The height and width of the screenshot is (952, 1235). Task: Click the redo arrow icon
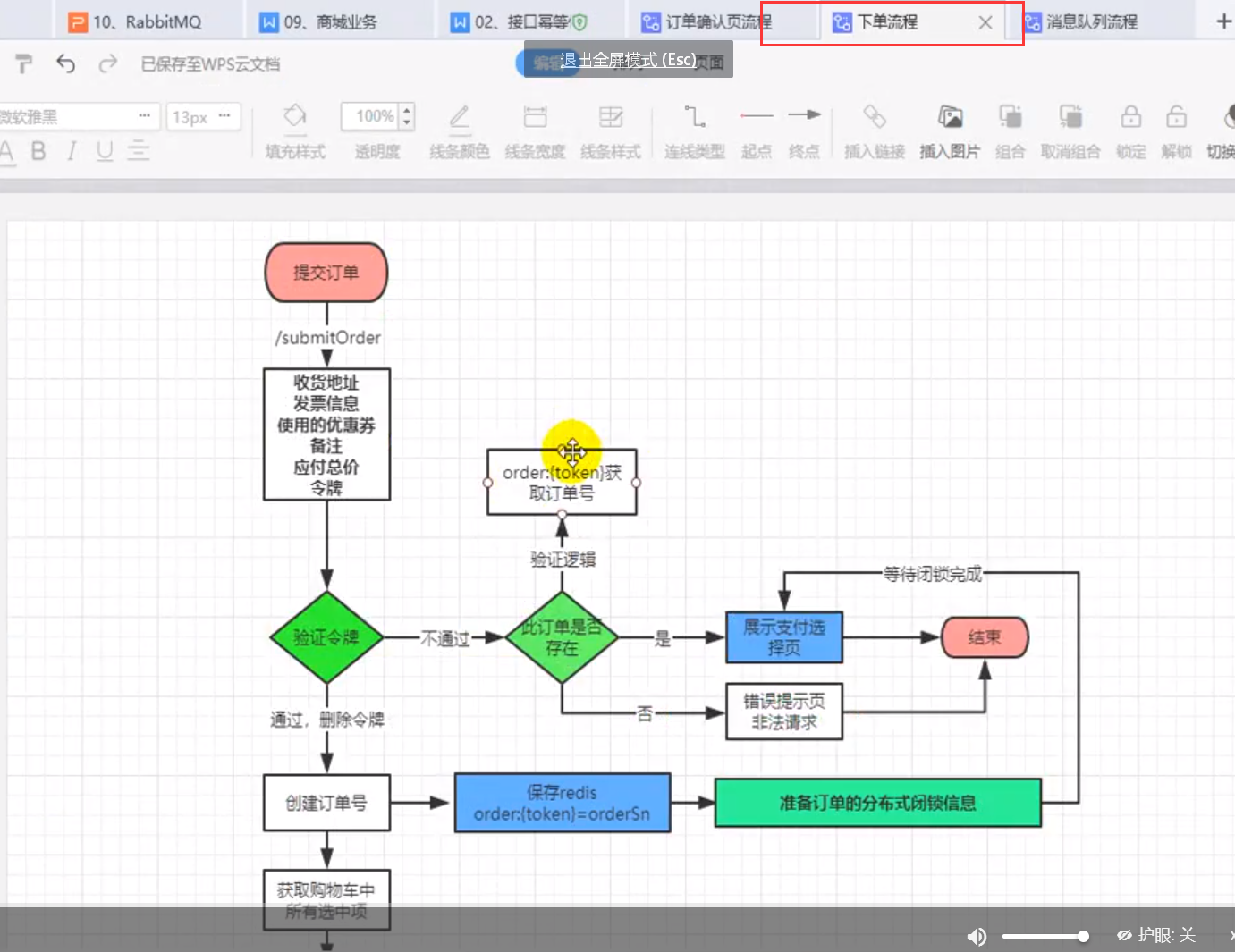[108, 63]
